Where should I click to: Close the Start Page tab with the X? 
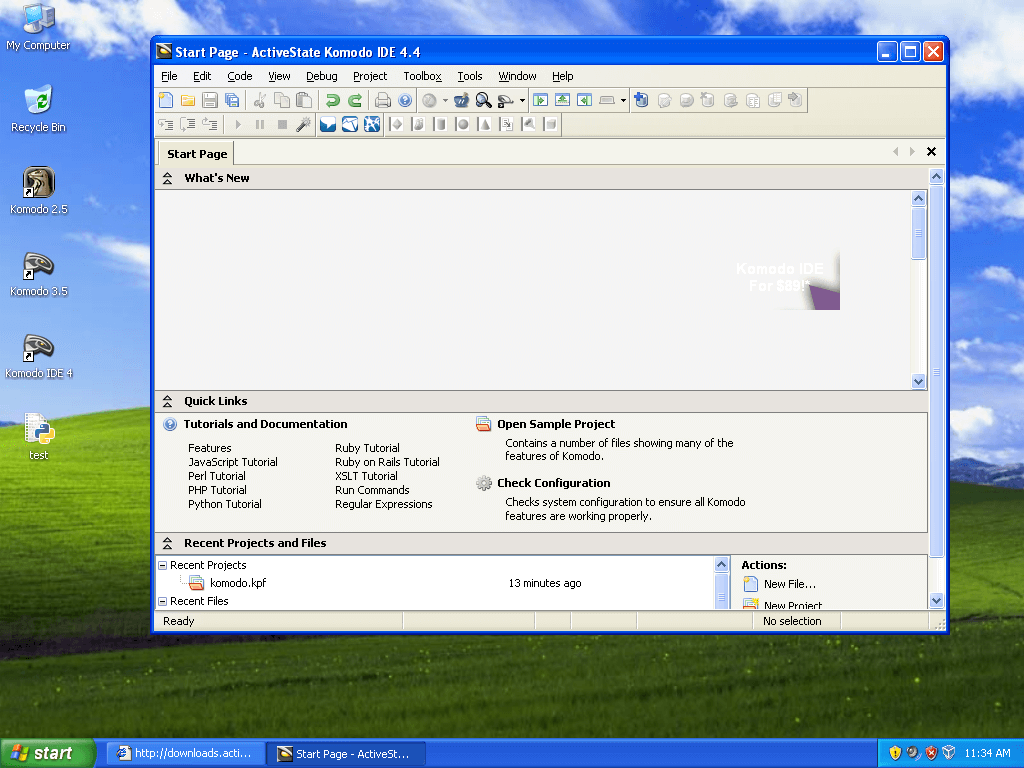931,152
